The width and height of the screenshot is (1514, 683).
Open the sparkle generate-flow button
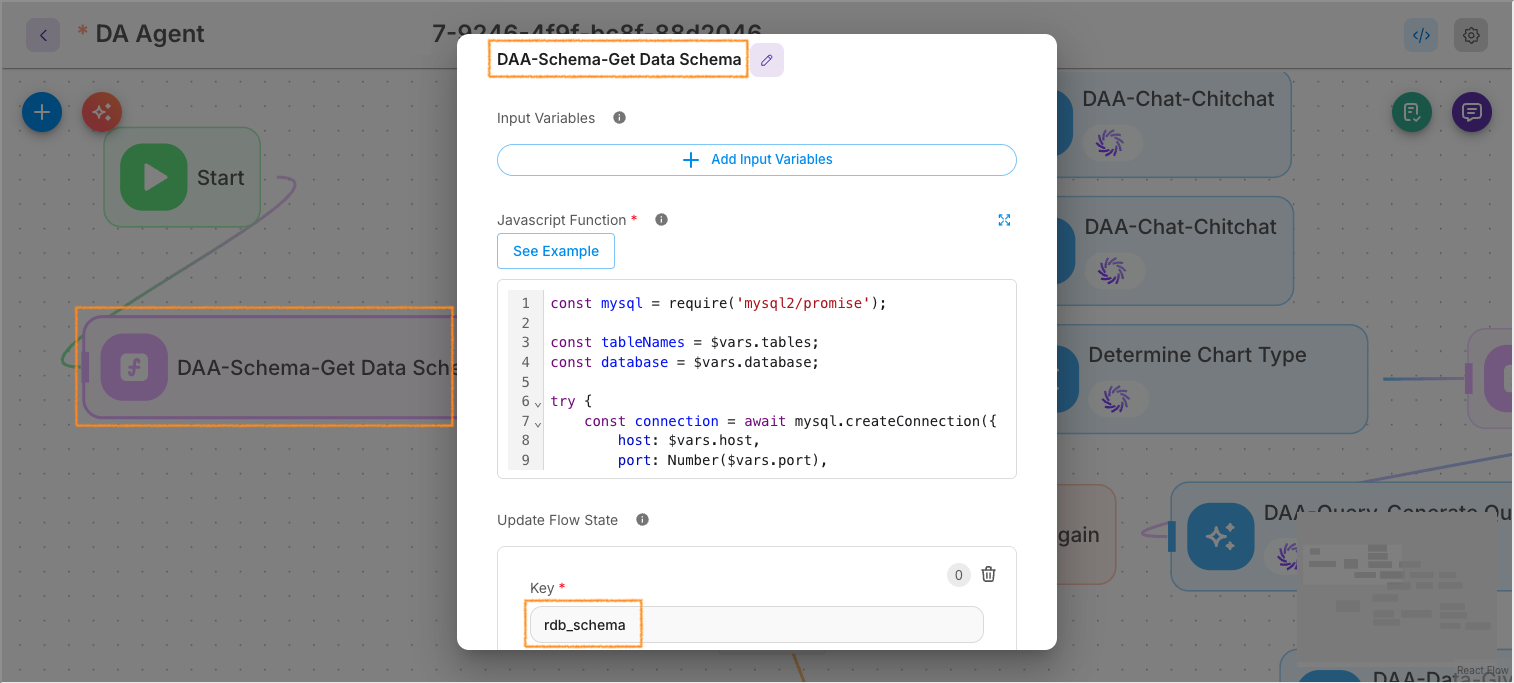point(102,112)
